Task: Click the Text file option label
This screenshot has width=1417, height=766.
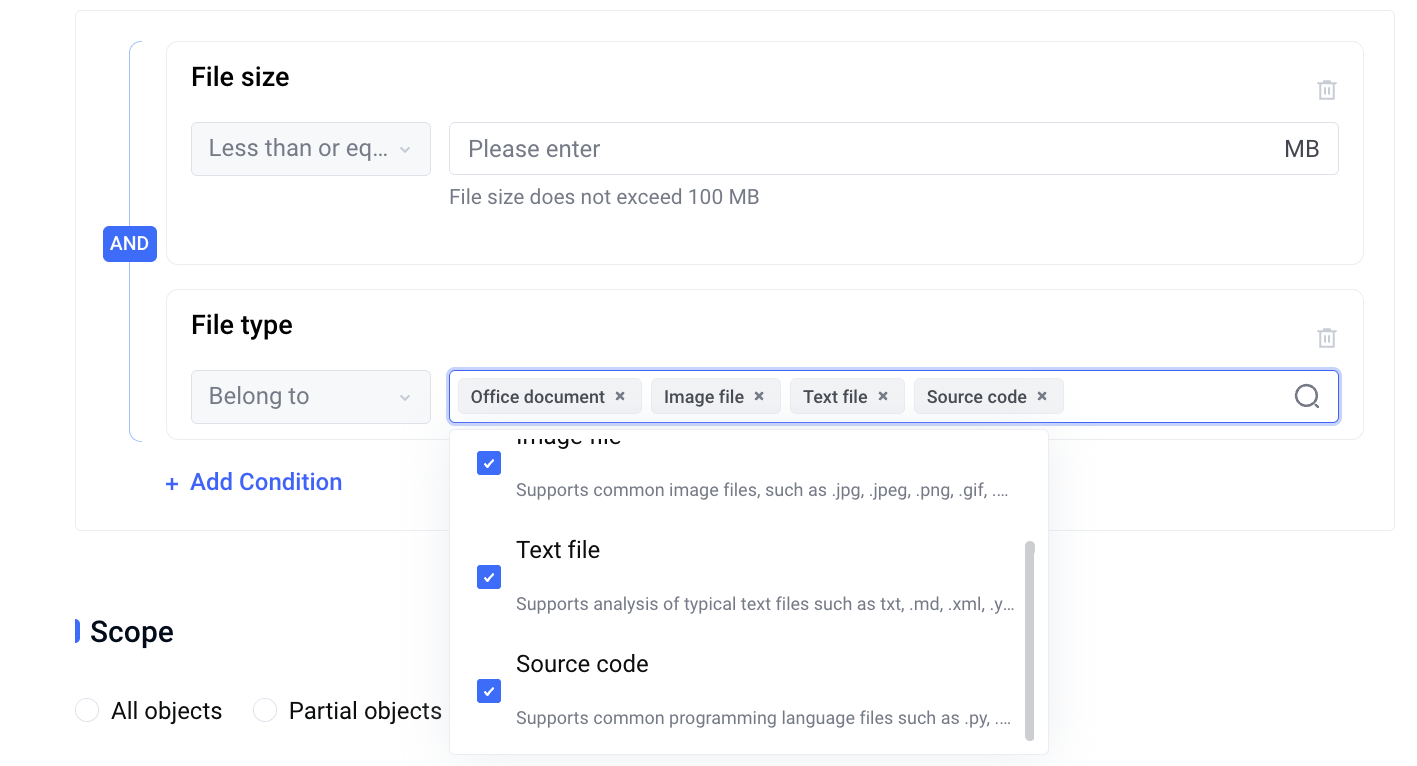Action: tap(558, 550)
